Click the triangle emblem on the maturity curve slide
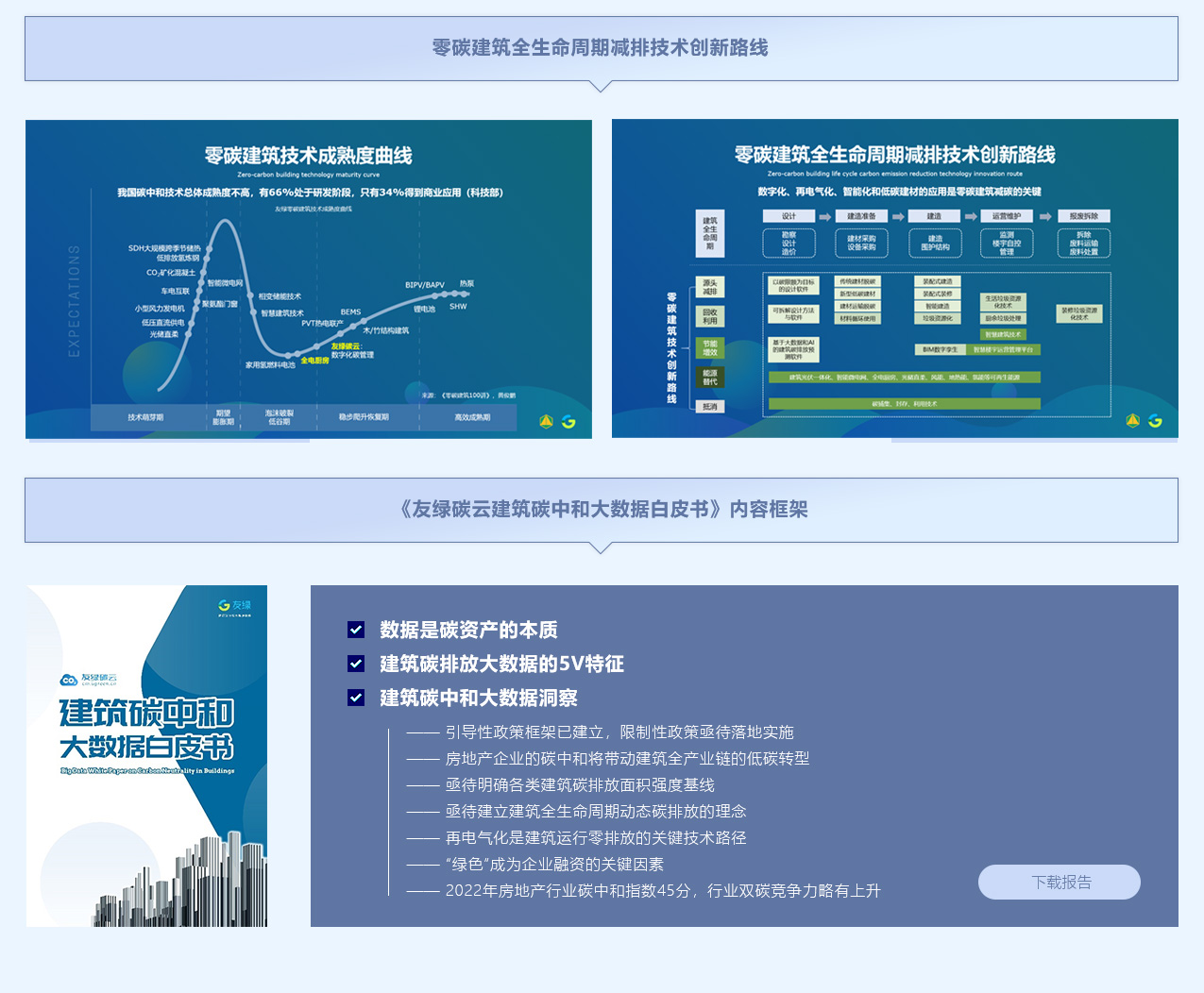Viewport: 1204px width, 993px height. tap(546, 421)
